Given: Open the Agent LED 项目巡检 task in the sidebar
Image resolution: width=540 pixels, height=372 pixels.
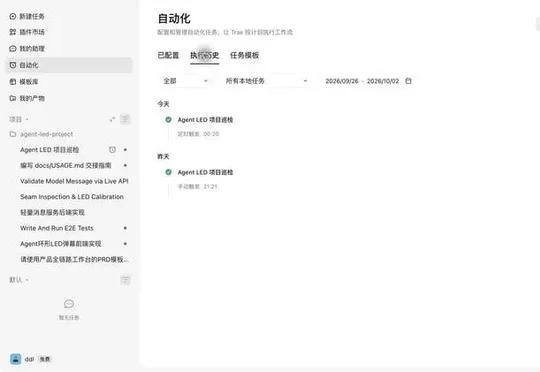Looking at the screenshot, I should click(50, 150).
